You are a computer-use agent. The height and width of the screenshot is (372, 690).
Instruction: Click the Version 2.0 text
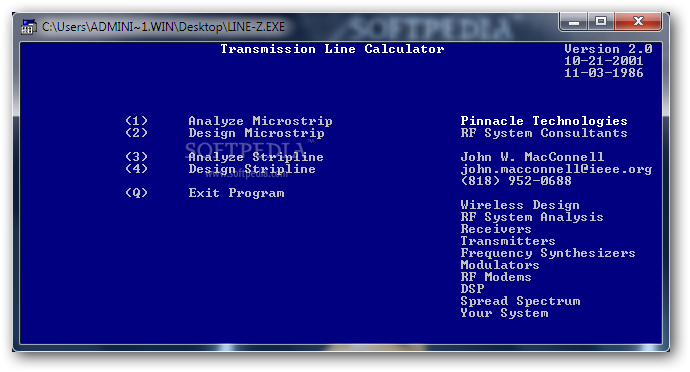(x=608, y=49)
